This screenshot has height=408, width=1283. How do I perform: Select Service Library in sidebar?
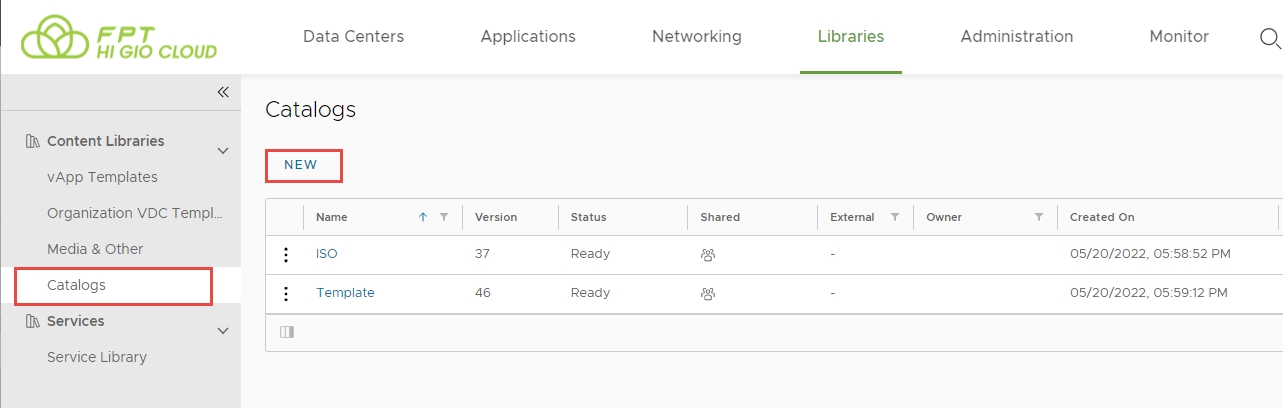pyautogui.click(x=97, y=357)
